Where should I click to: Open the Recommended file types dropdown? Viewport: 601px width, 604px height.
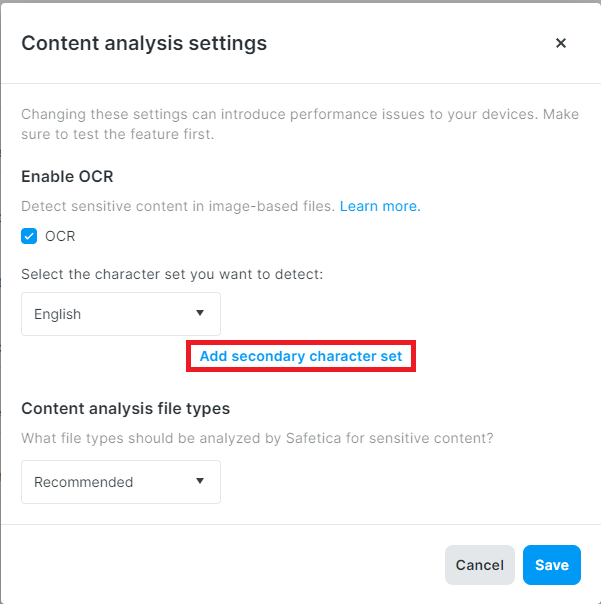coord(120,482)
